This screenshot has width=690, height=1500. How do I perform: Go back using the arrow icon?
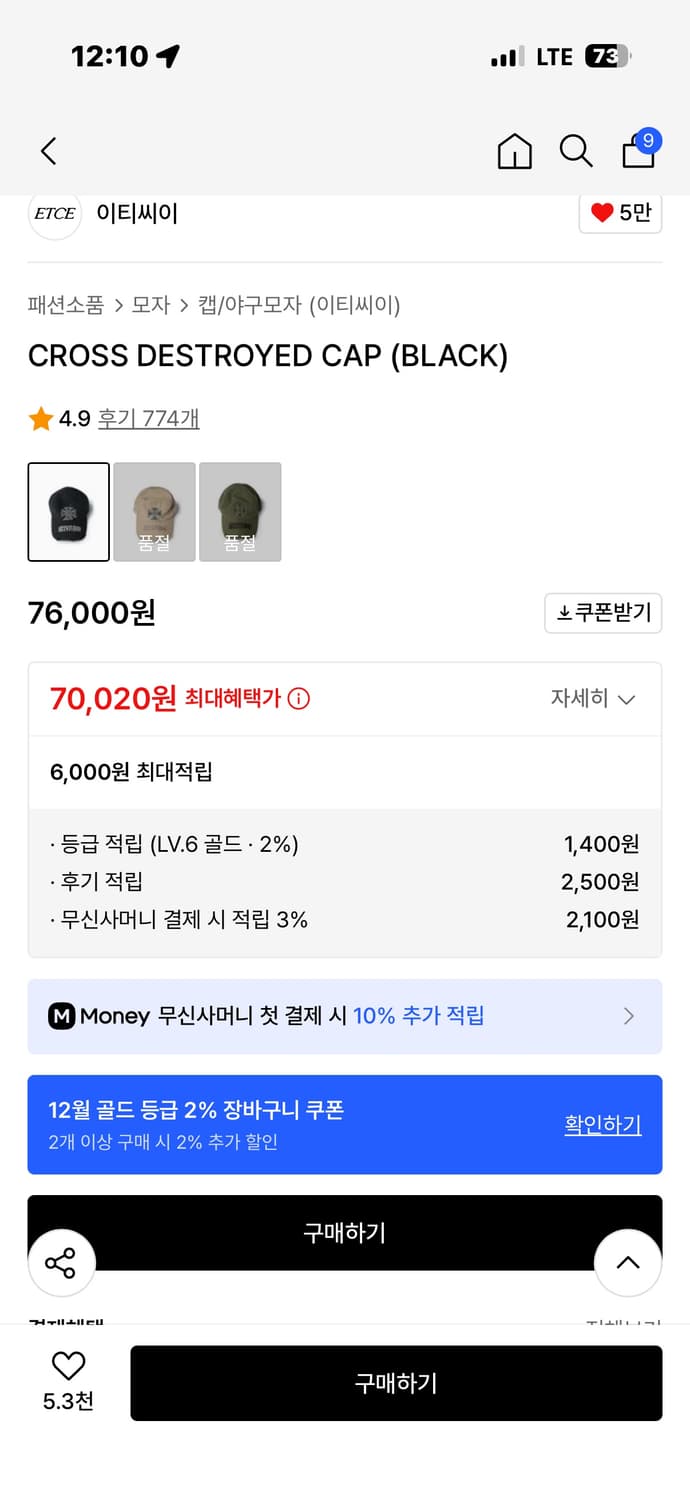(x=47, y=151)
